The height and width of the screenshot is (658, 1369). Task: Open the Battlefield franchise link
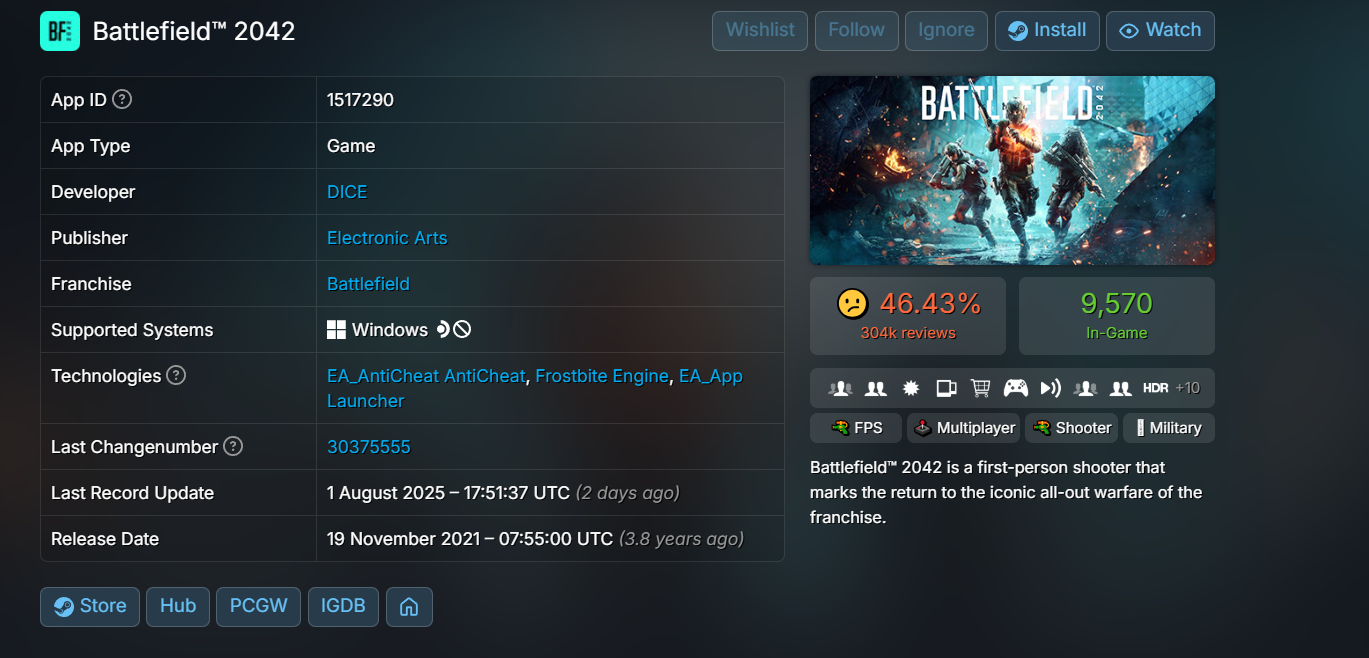(368, 284)
